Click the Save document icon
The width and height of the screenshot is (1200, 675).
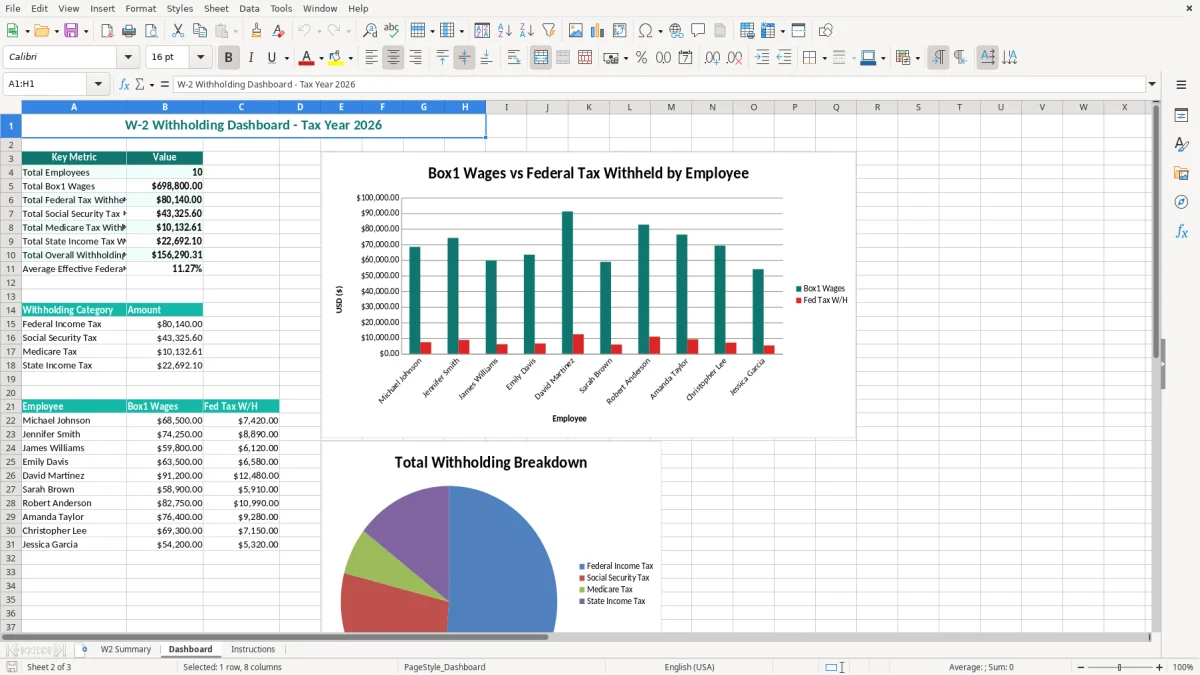(x=71, y=31)
